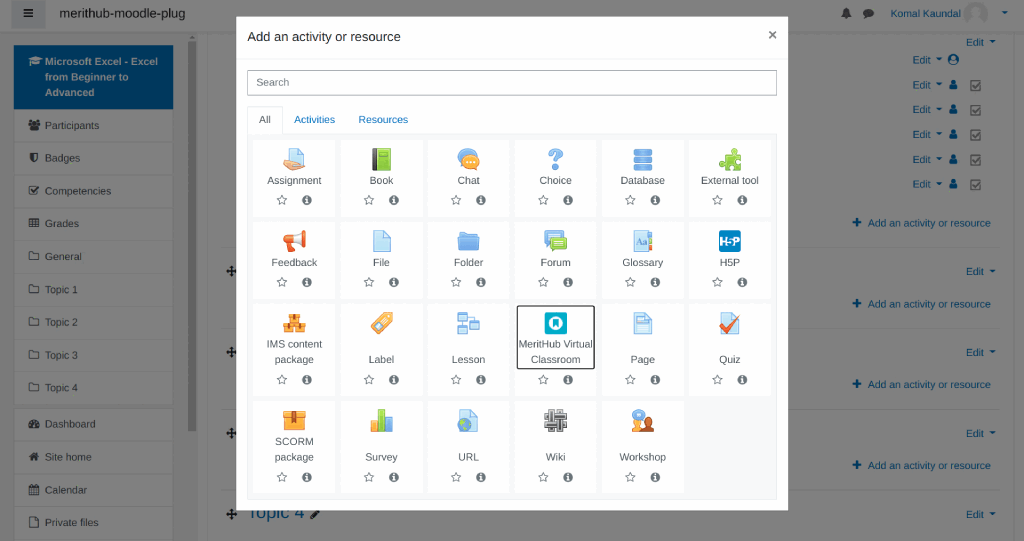Star the Chat activity as favourite

[x=456, y=201]
